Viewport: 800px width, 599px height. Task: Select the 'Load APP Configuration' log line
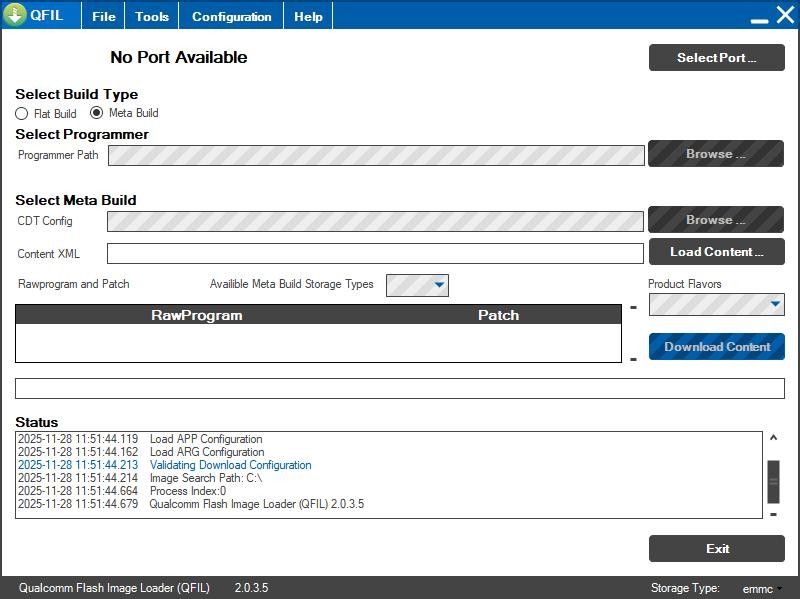click(x=140, y=439)
